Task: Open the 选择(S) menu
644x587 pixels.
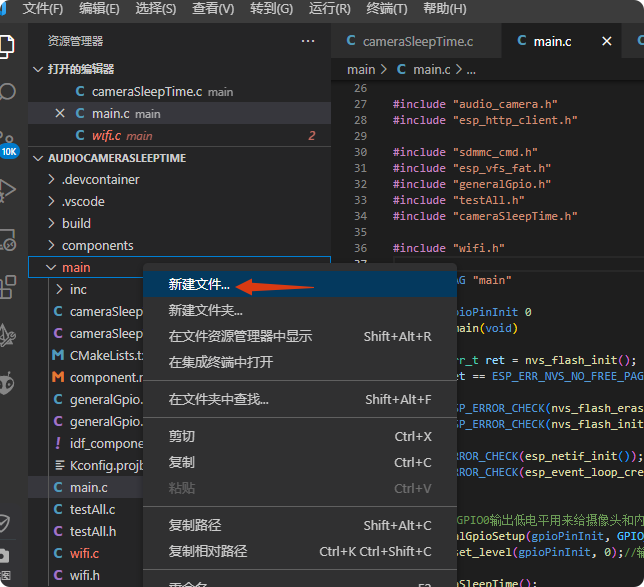Action: point(156,9)
